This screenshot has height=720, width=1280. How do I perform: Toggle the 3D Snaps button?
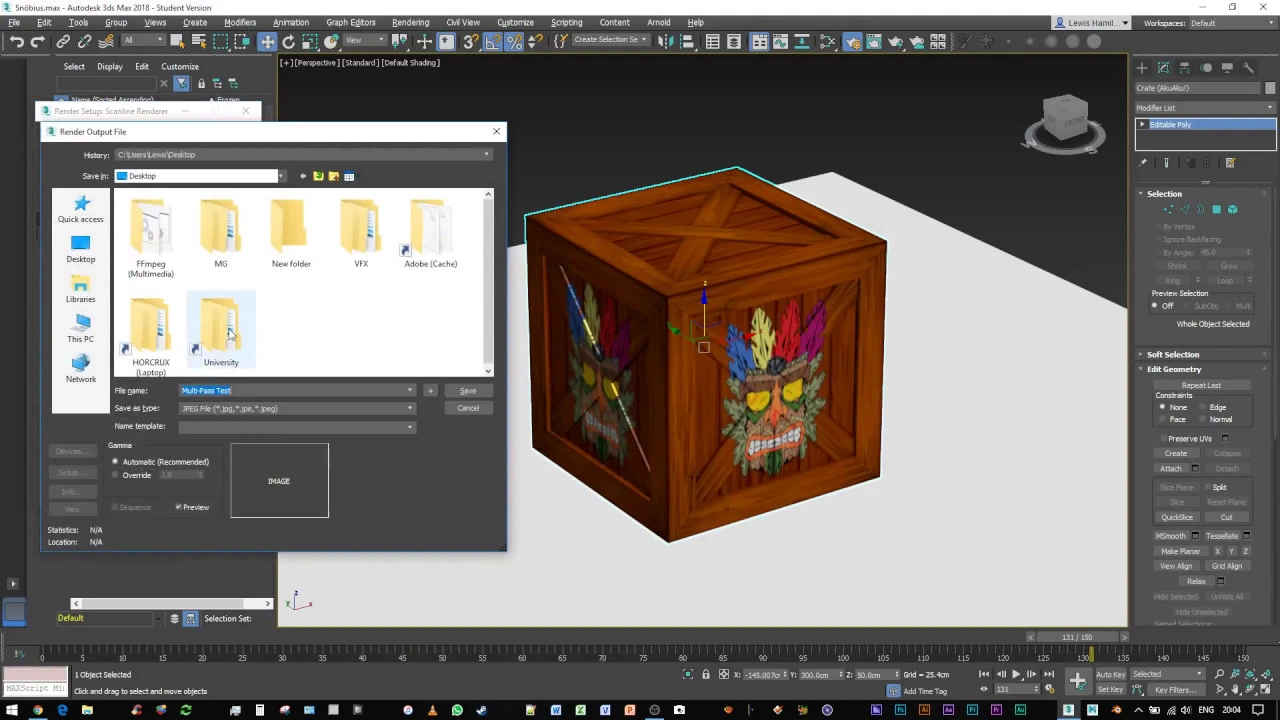pos(470,41)
